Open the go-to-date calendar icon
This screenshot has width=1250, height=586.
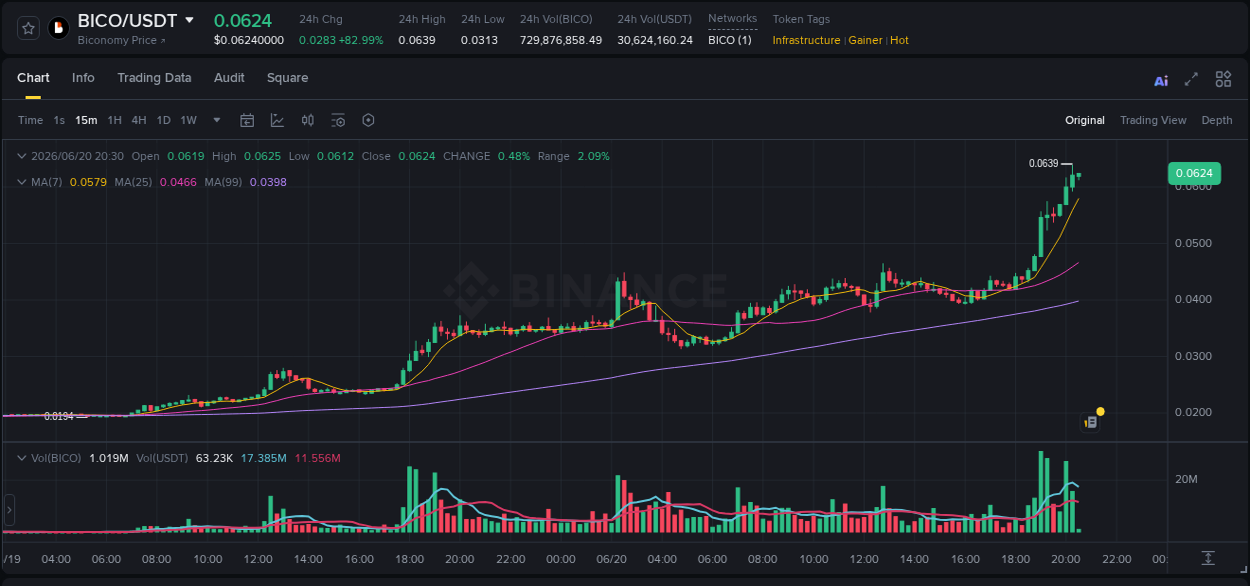247,120
